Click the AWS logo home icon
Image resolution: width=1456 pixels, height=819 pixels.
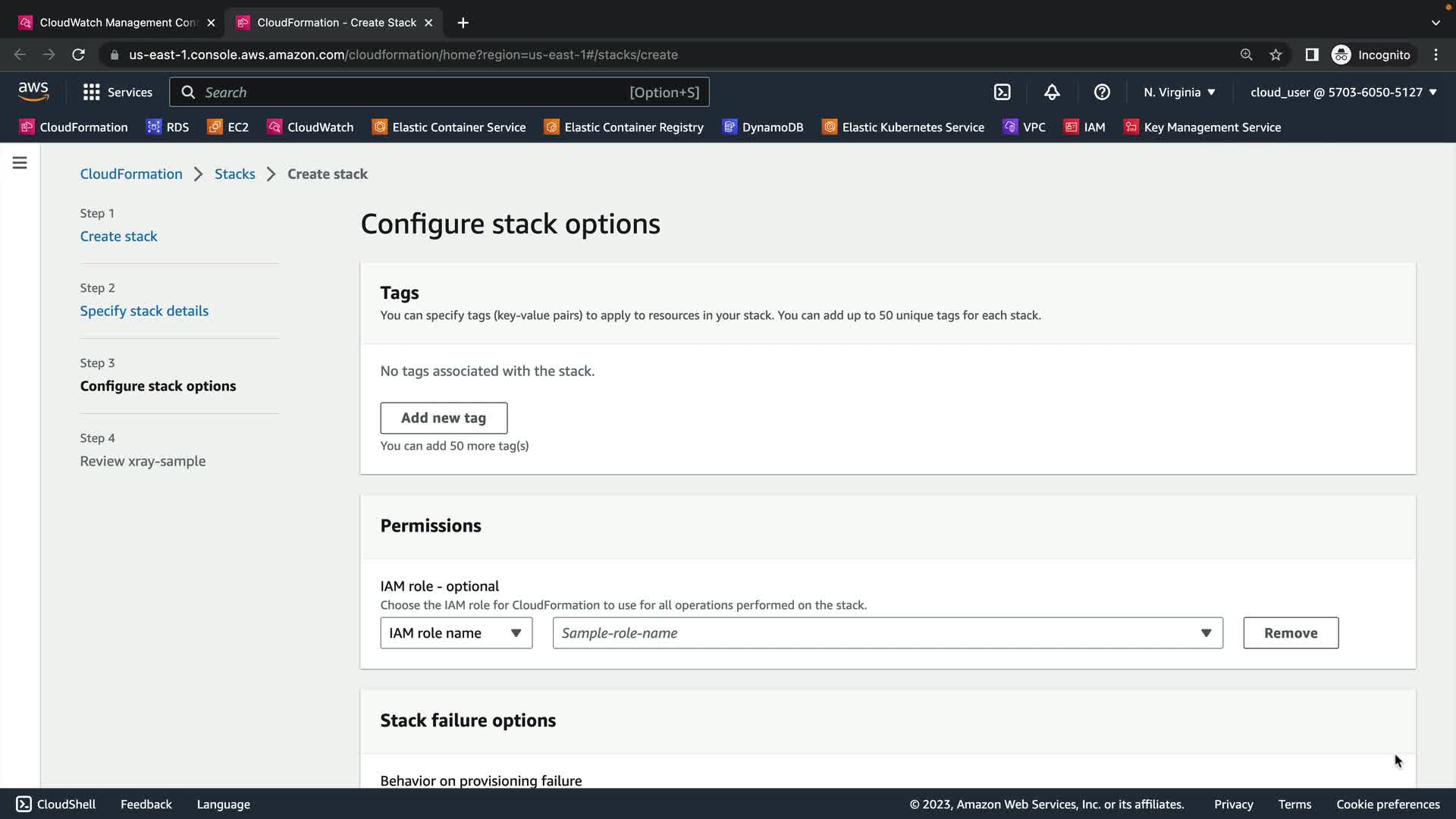(x=33, y=92)
